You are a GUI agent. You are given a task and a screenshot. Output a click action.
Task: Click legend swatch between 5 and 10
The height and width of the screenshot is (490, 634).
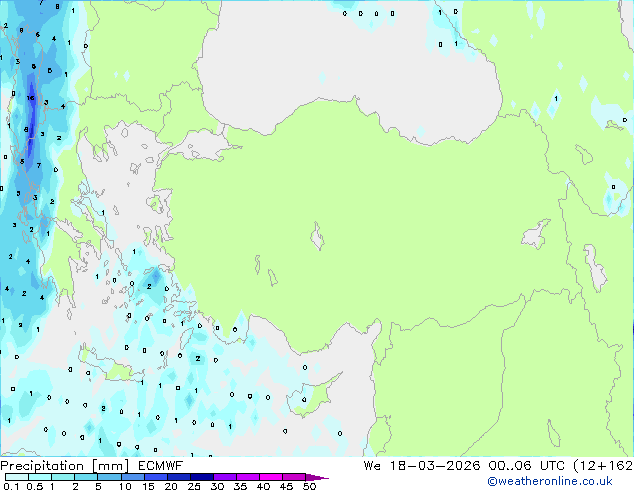[x=109, y=477]
